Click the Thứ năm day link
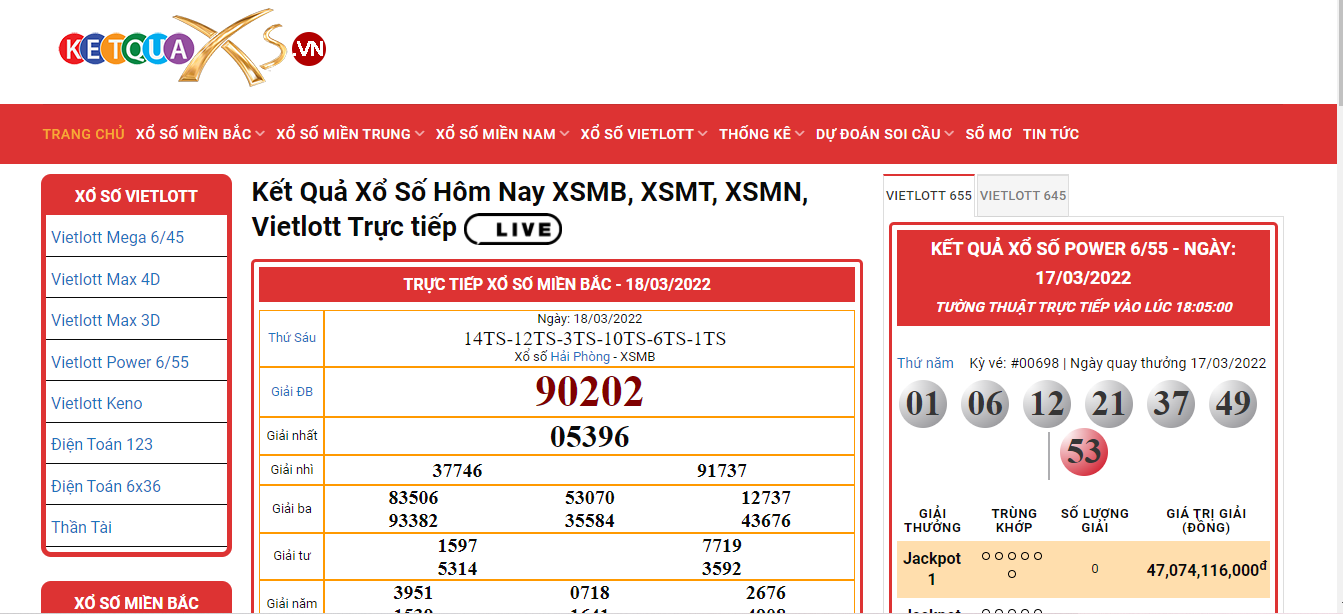The height and width of the screenshot is (614, 1343). pyautogui.click(x=925, y=363)
